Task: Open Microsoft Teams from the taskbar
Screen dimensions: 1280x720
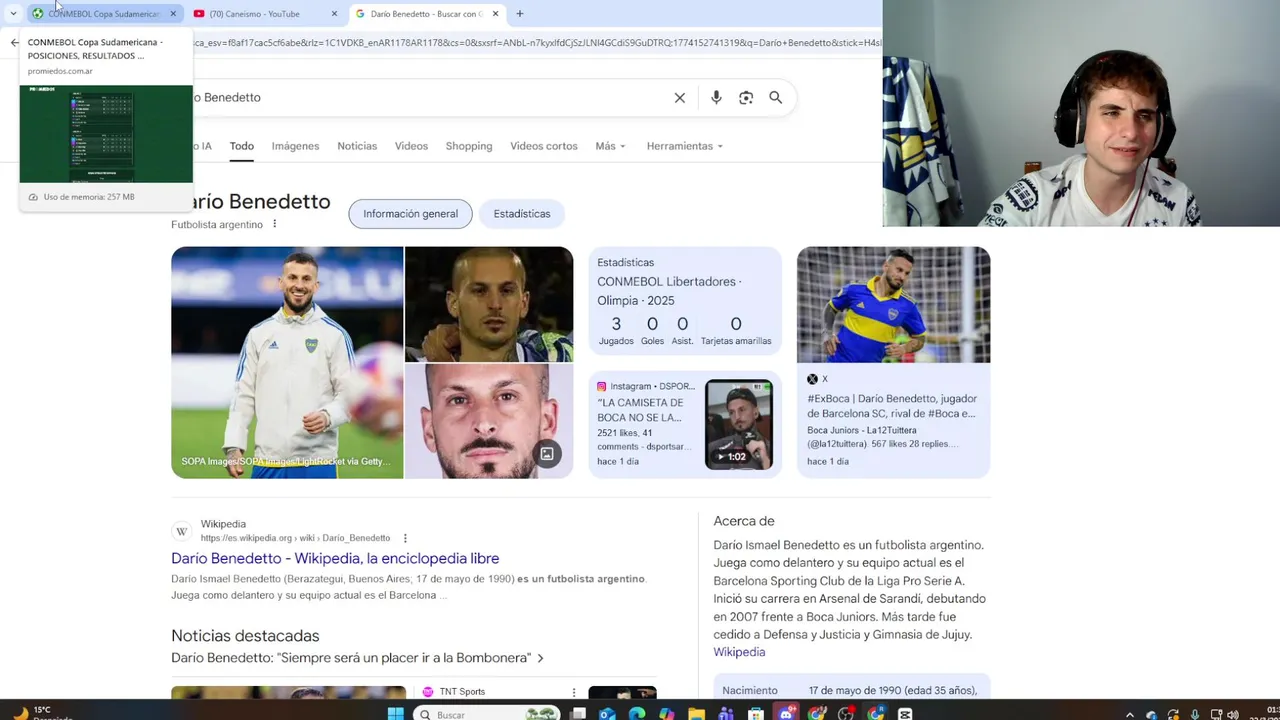Action: click(x=727, y=714)
